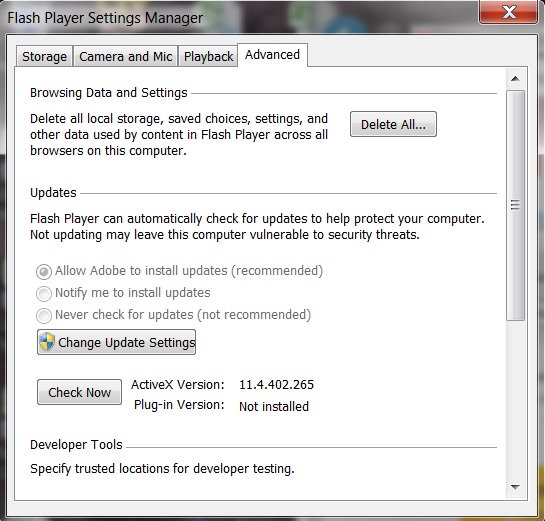Click the 'Not installed' plug-in version text
The image size is (545, 521).
tap(274, 406)
